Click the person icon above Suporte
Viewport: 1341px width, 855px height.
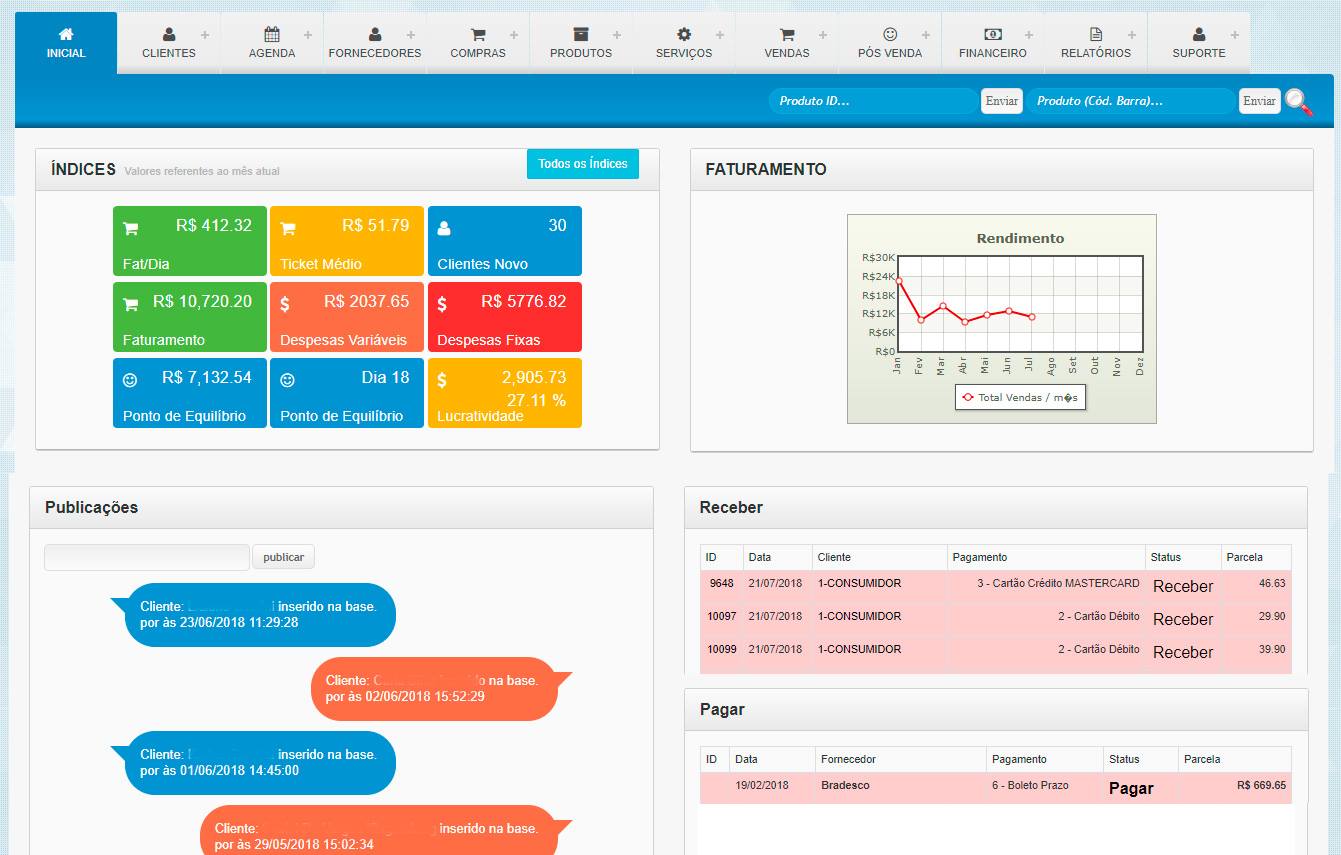[1199, 34]
